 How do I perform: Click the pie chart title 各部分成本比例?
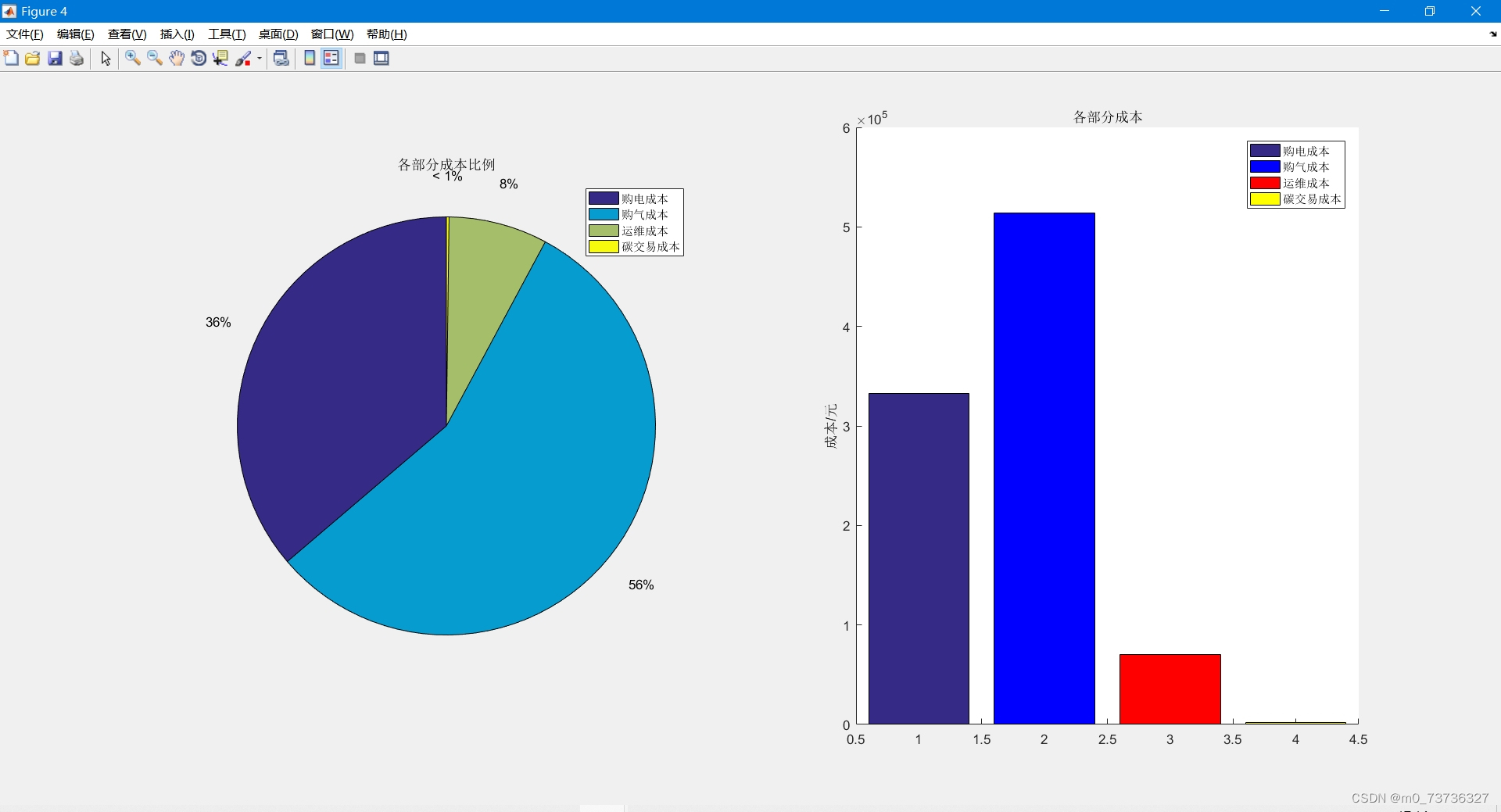coord(446,164)
